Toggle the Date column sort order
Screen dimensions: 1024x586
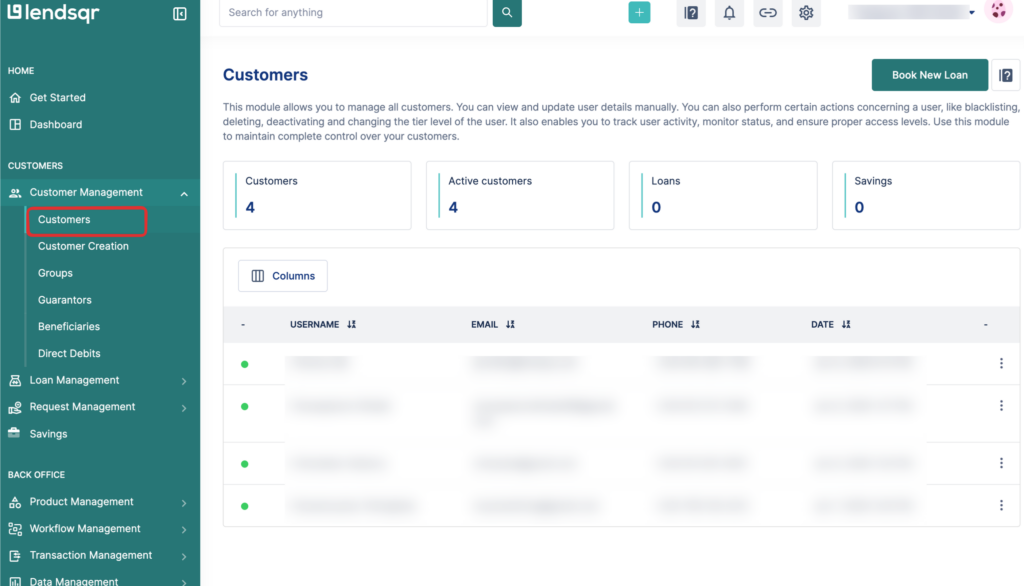click(x=846, y=324)
